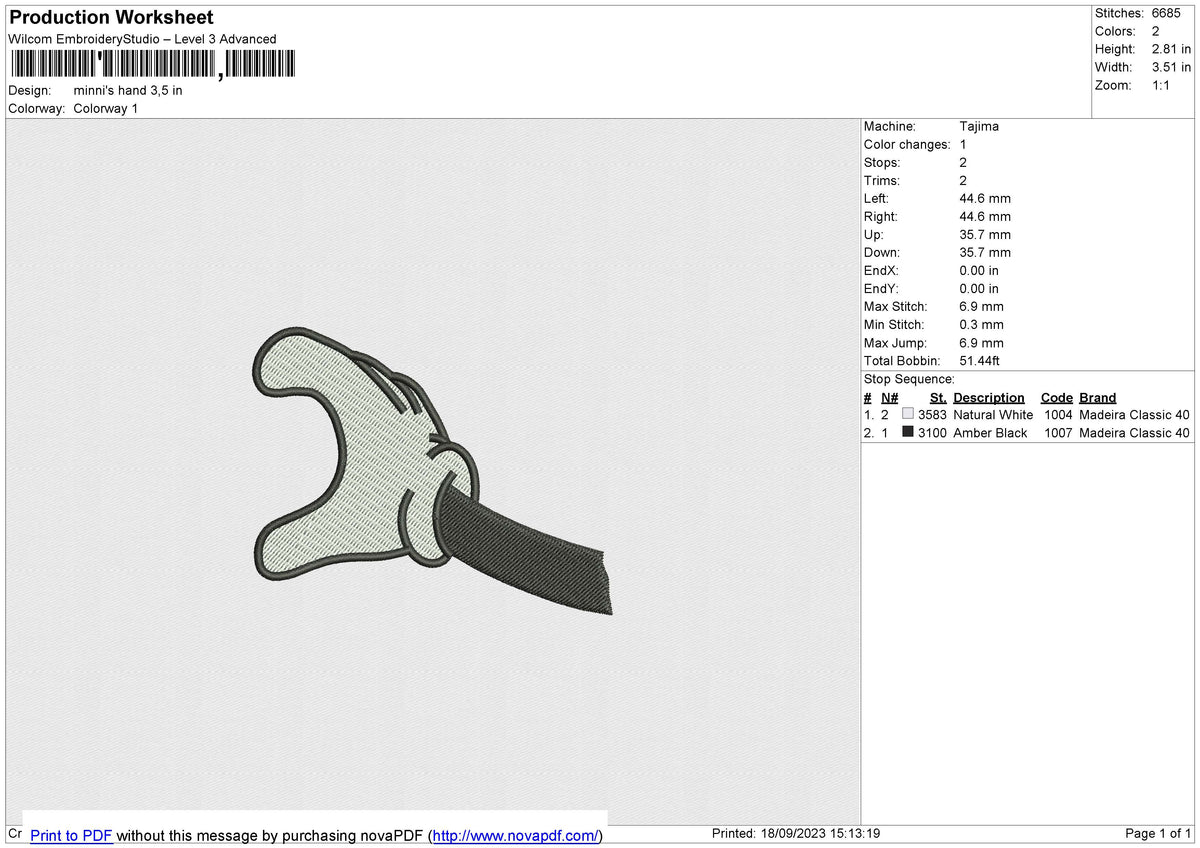This screenshot has height=848, width=1200.
Task: Select the 'Page 1 of 1' footer text
Action: [1158, 834]
